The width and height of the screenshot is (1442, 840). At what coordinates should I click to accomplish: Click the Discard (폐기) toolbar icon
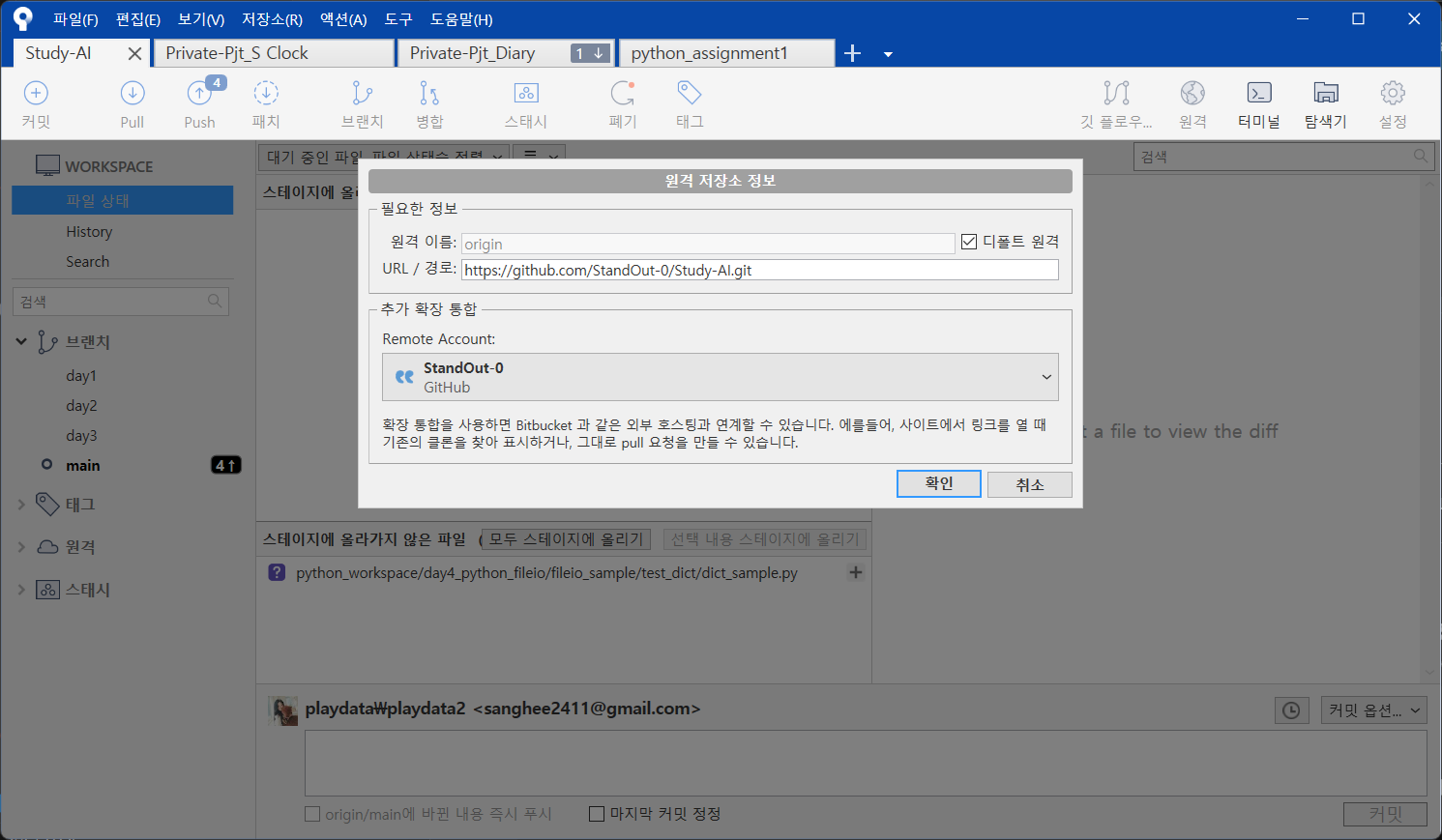click(623, 103)
